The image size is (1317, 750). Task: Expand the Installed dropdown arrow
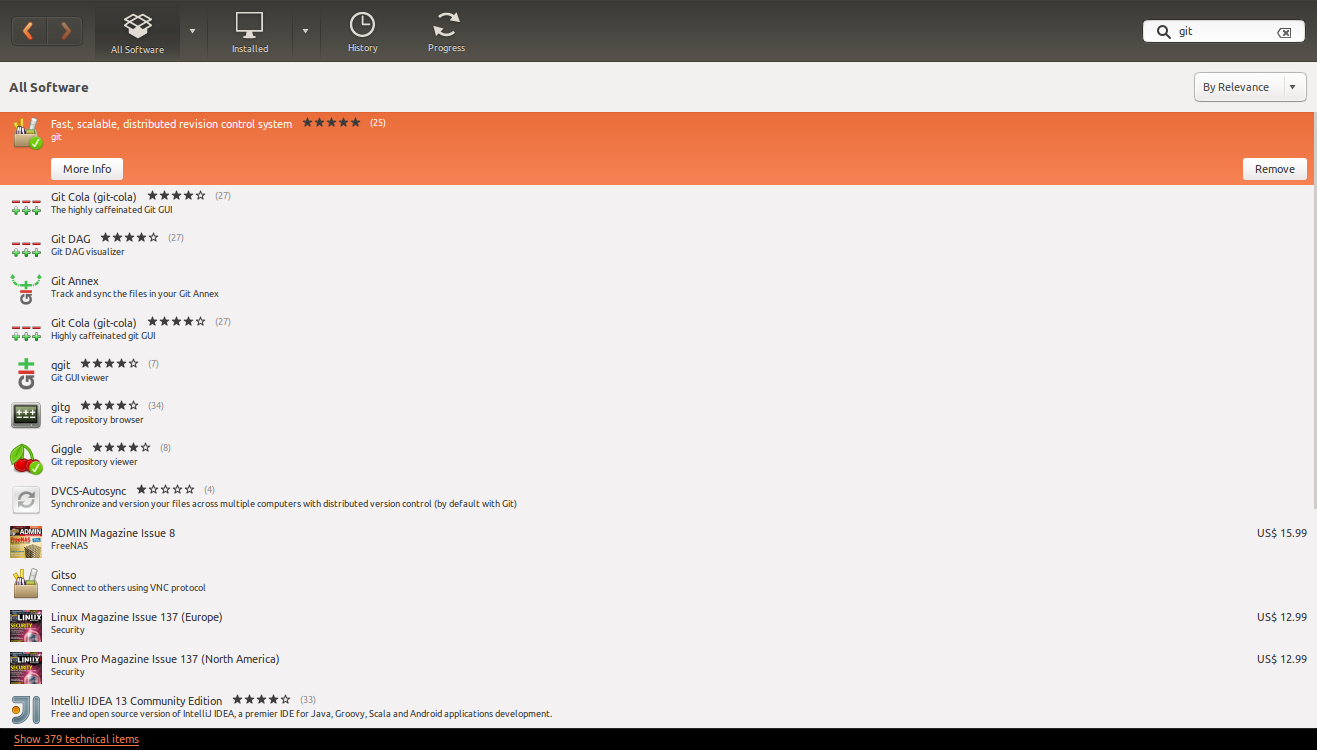tap(306, 30)
